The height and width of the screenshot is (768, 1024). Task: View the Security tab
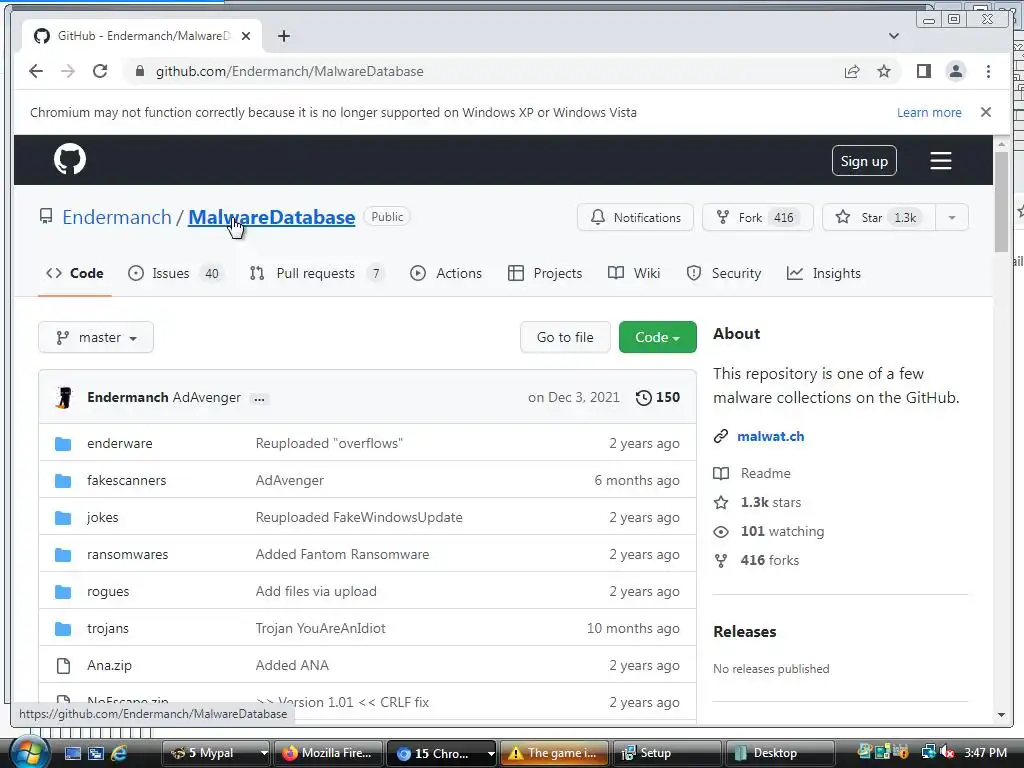coord(724,274)
